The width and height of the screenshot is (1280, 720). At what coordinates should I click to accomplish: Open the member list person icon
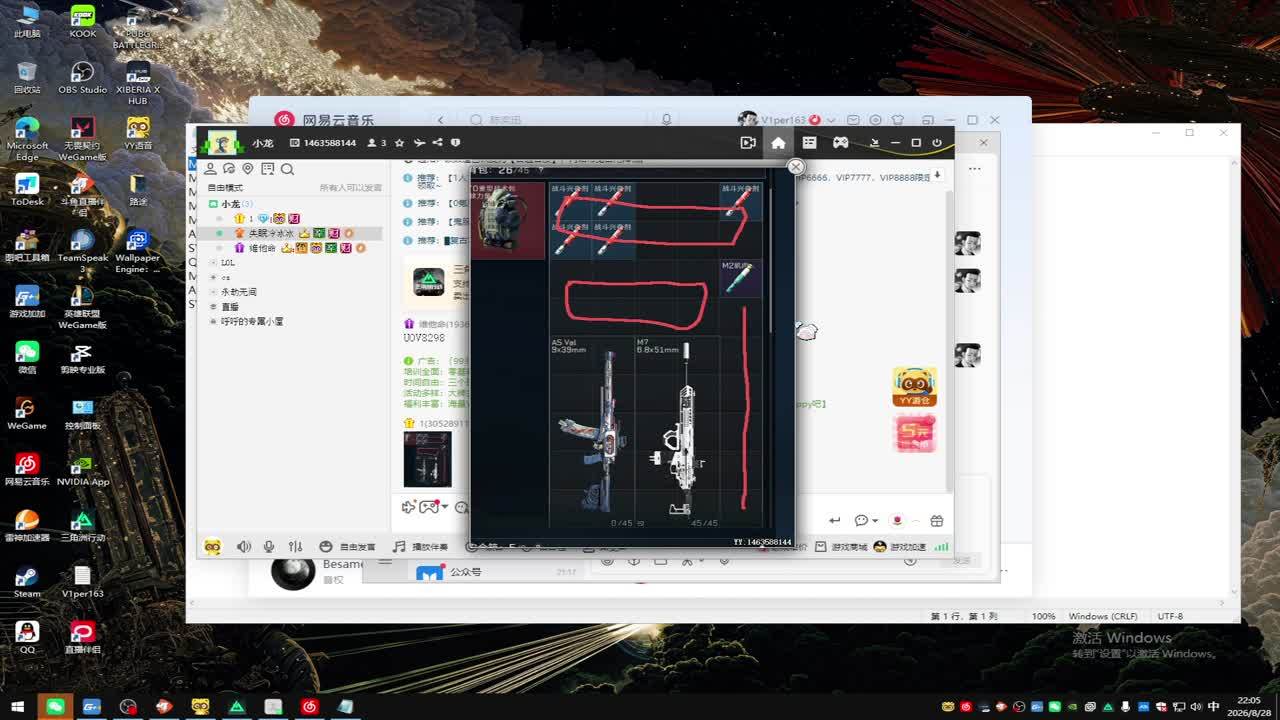211,169
